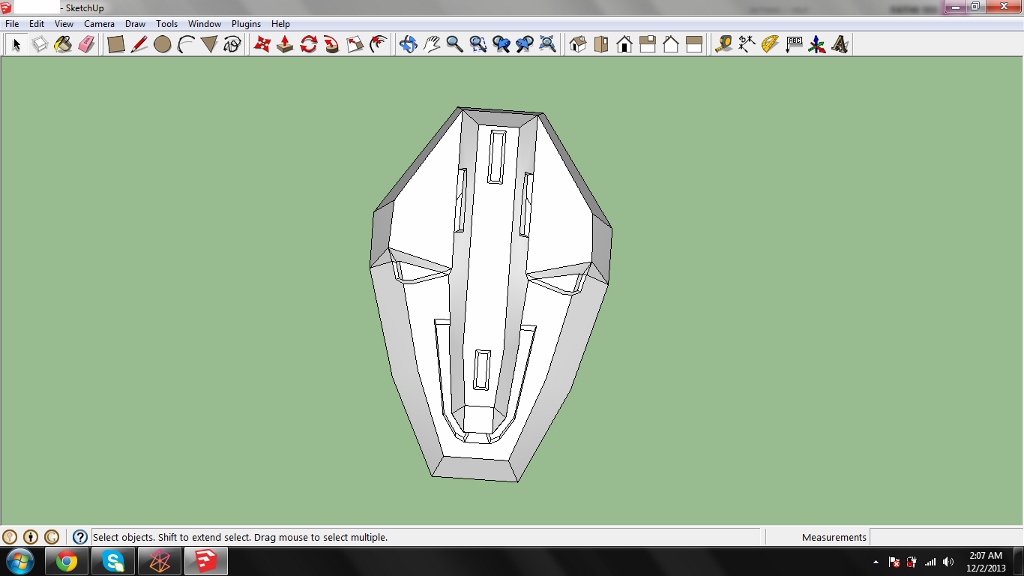This screenshot has width=1024, height=576.
Task: Select the Eraser tool
Action: click(x=85, y=44)
